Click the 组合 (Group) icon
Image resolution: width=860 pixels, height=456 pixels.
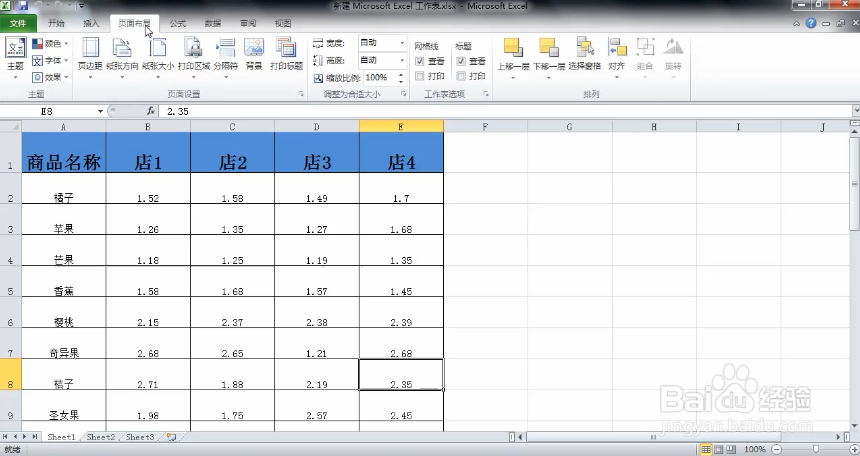645,48
